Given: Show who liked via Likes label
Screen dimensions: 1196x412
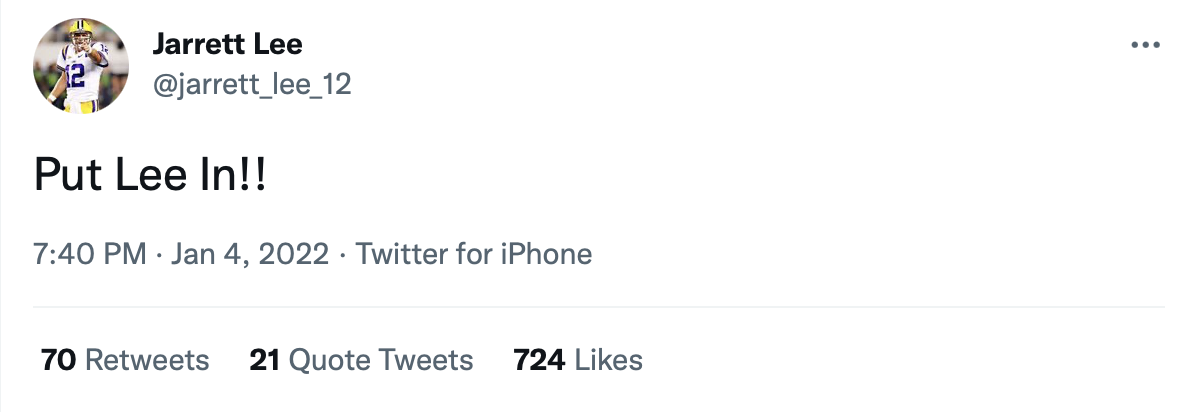Looking at the screenshot, I should pos(609,360).
